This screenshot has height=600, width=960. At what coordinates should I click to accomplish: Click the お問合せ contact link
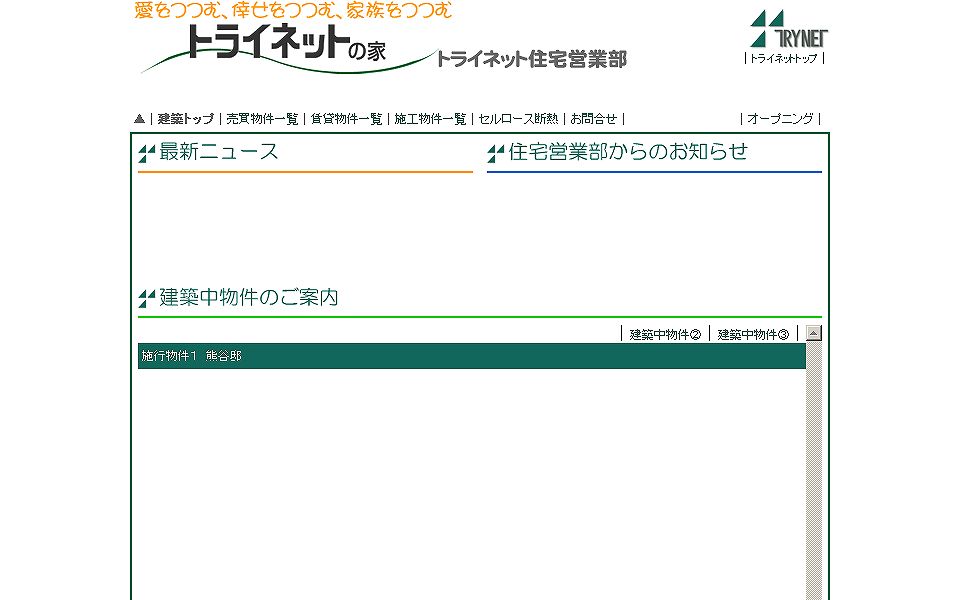[x=593, y=118]
